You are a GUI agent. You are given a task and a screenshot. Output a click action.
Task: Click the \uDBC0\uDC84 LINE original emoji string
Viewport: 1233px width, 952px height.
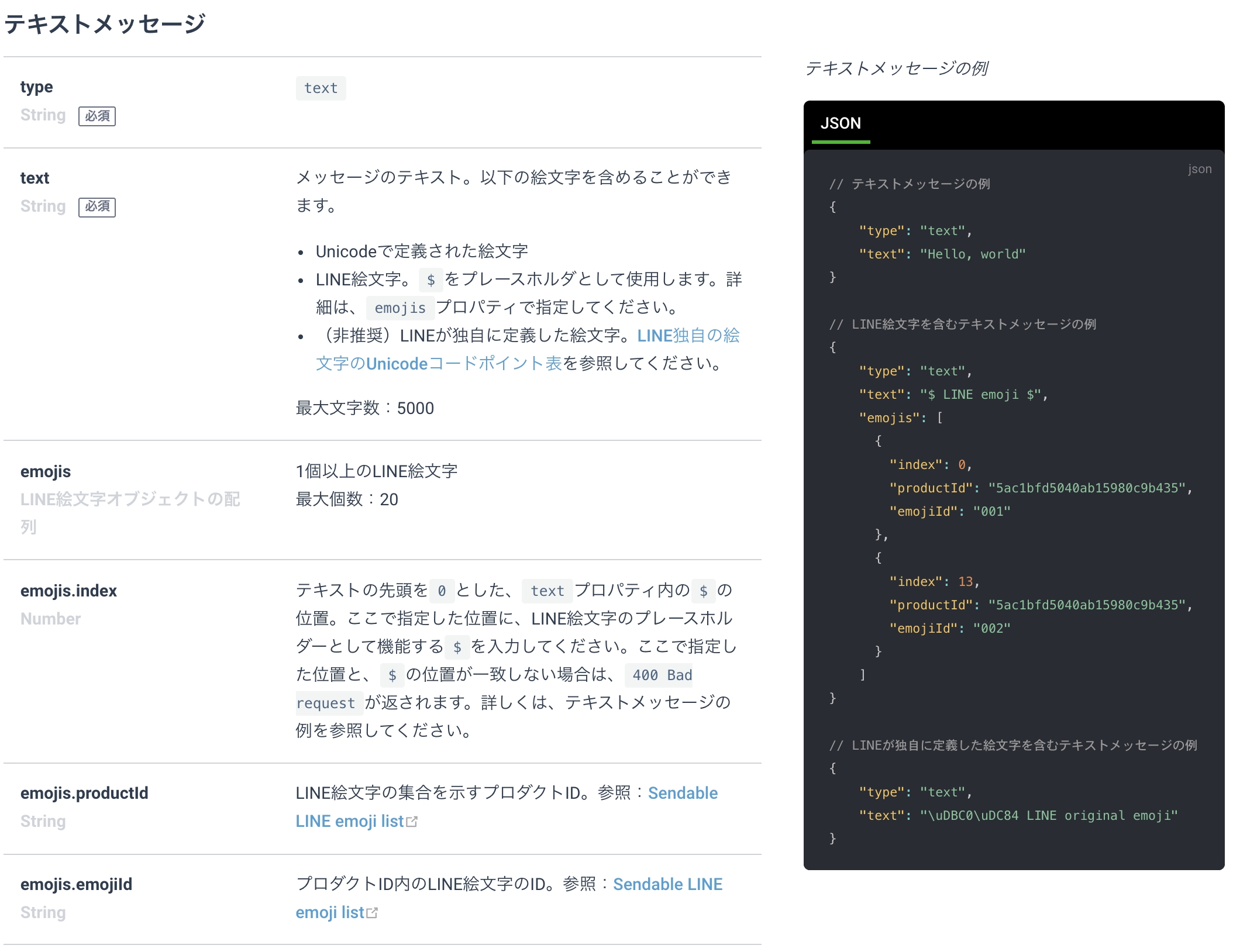(1049, 816)
